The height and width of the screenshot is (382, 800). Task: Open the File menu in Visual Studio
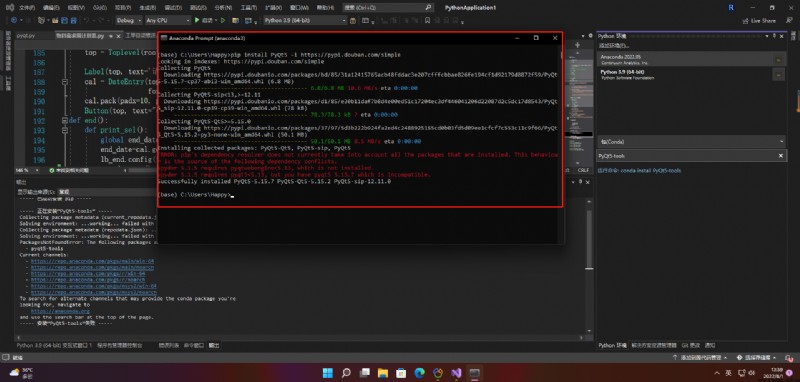(27, 8)
